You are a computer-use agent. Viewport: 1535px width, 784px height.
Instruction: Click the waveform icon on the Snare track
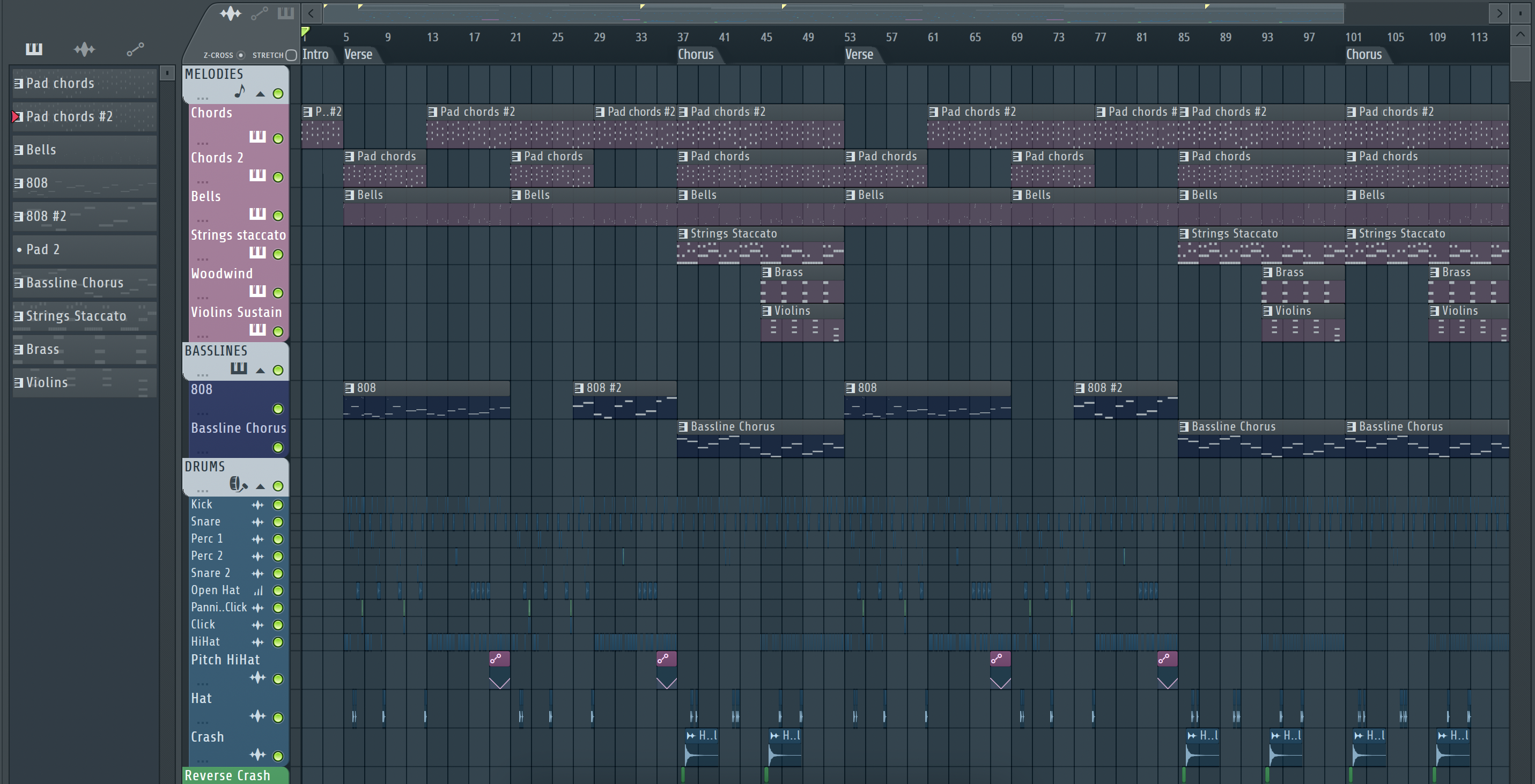[x=257, y=522]
